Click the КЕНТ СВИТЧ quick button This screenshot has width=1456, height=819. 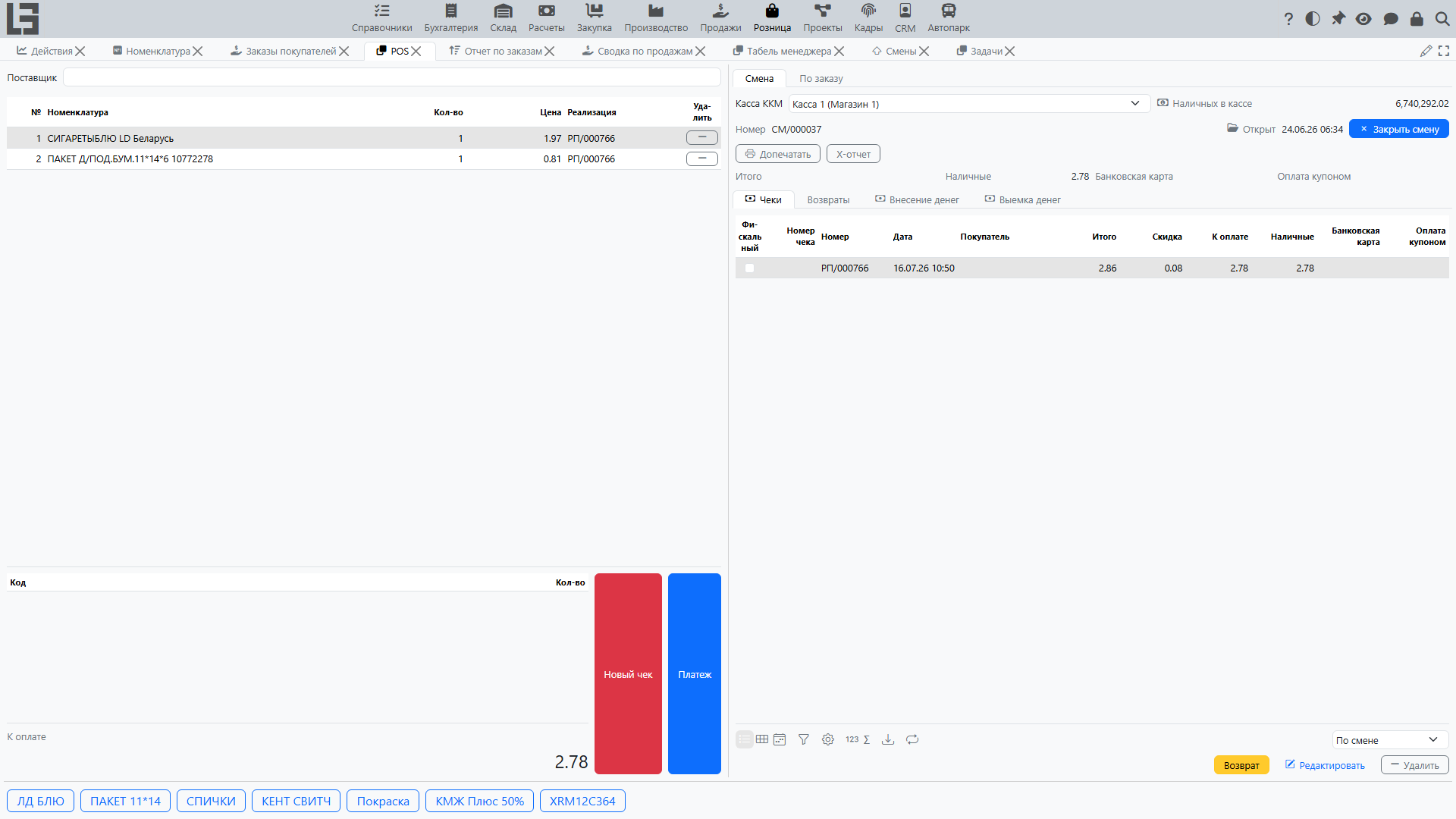tap(296, 801)
